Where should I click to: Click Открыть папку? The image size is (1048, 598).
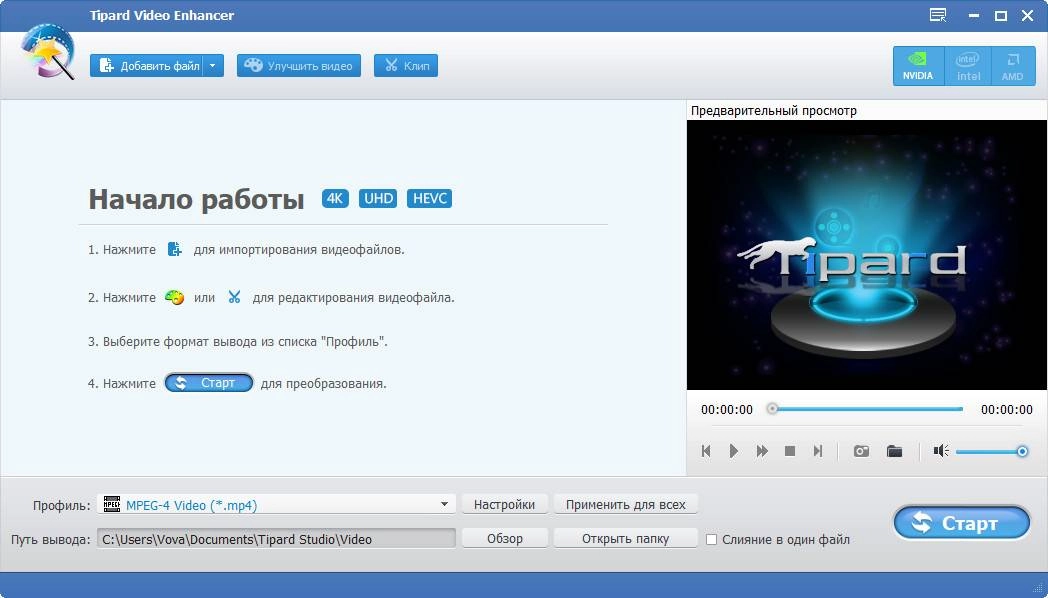[626, 539]
